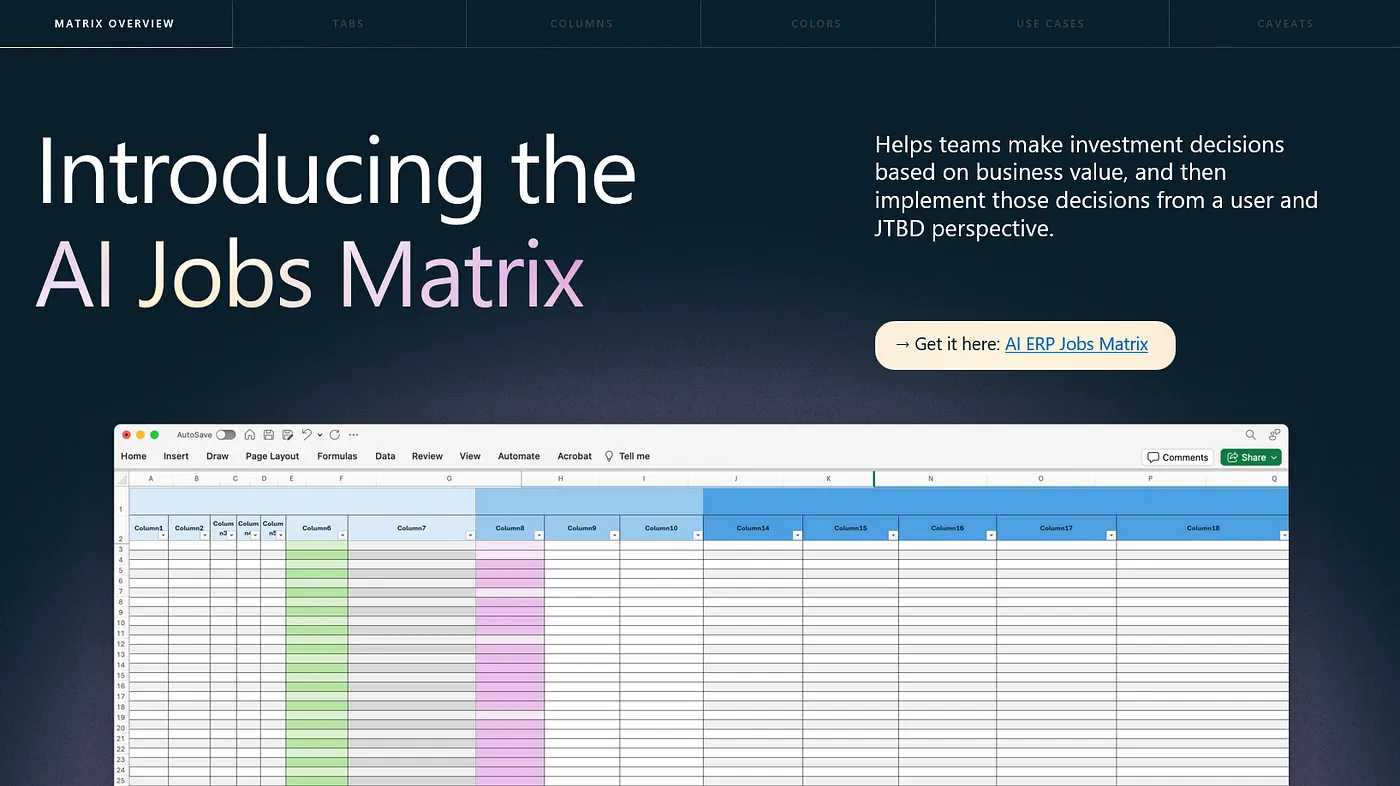Open the Home ribbon tab

134,456
